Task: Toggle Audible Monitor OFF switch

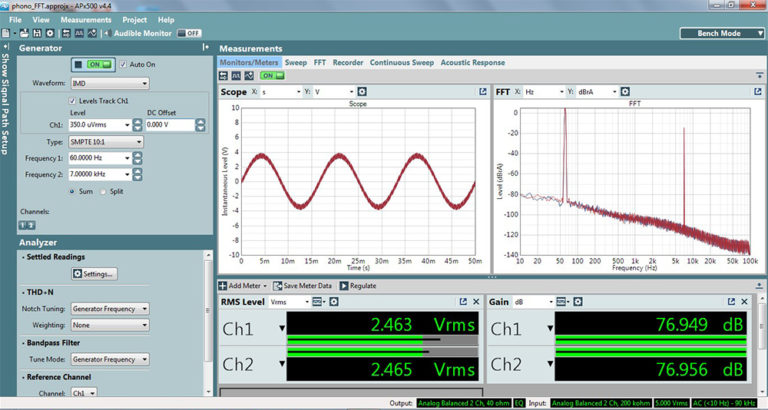Action: tap(188, 33)
